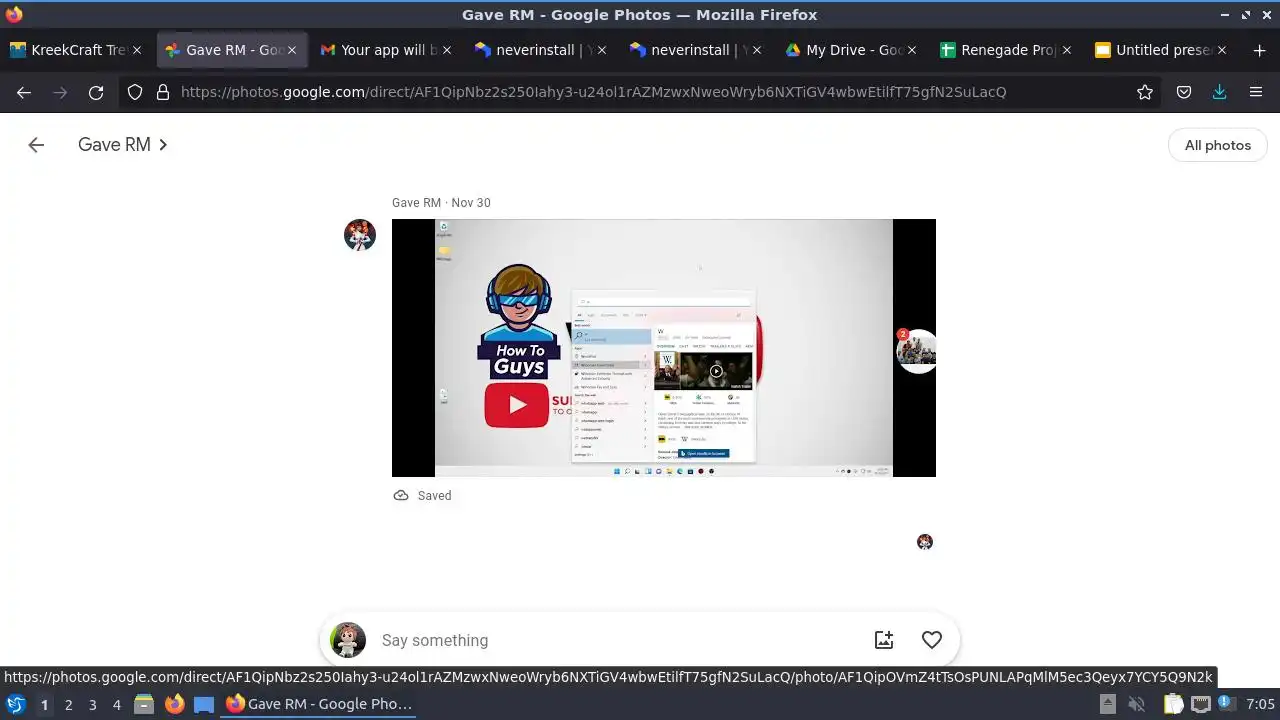This screenshot has height=720, width=1280.
Task: Open the clipboard tray icon
Action: point(1172,704)
